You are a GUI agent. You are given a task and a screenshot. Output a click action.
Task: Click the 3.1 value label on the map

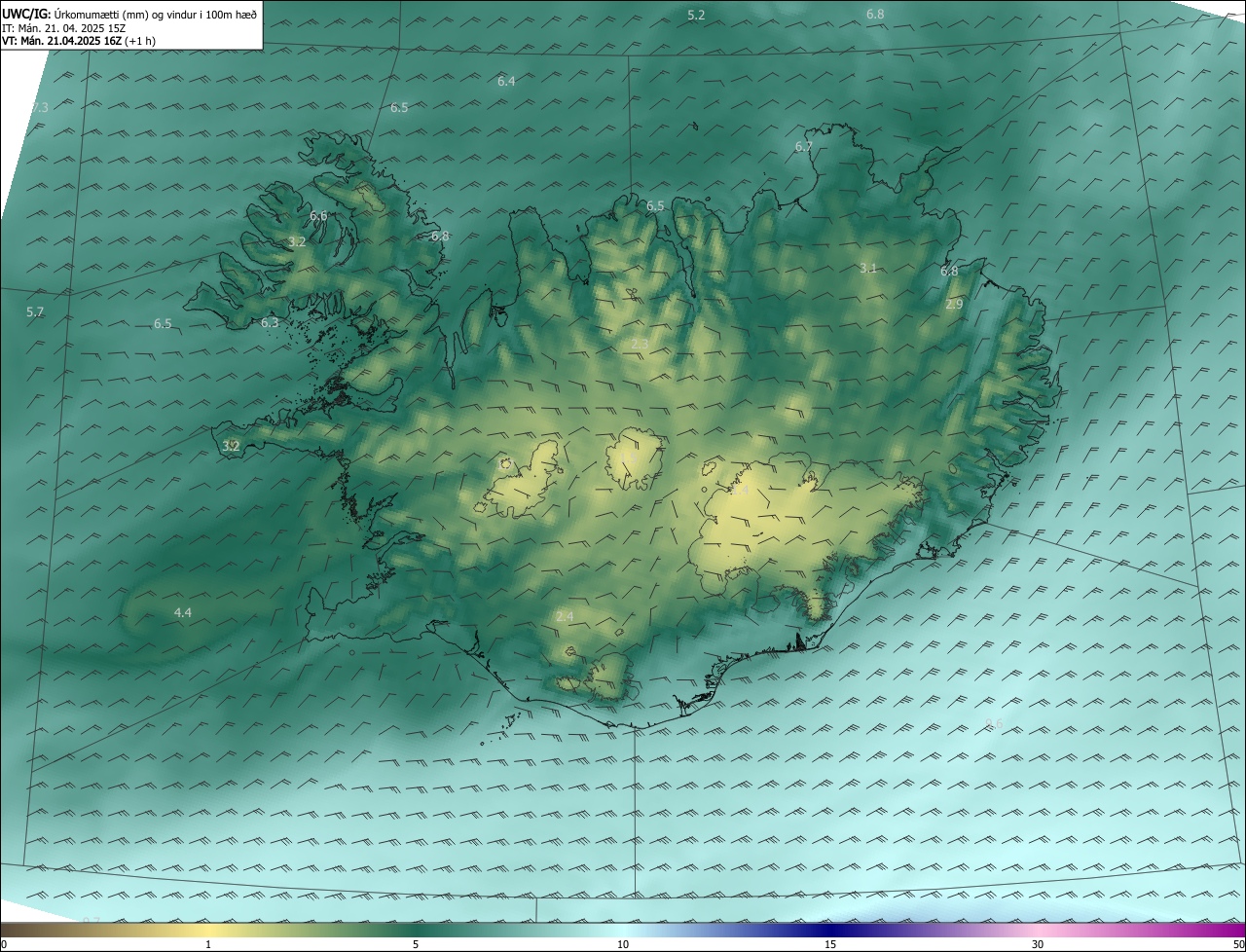(x=868, y=268)
